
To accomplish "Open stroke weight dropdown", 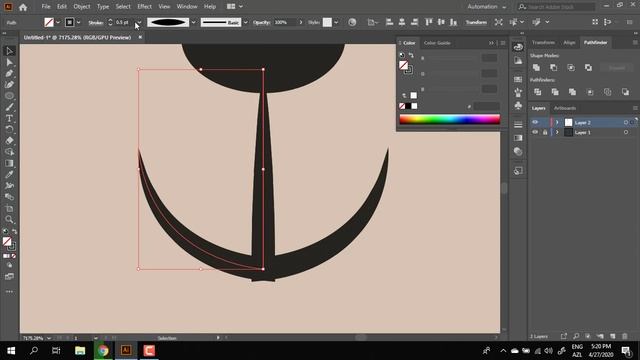I will click(140, 22).
